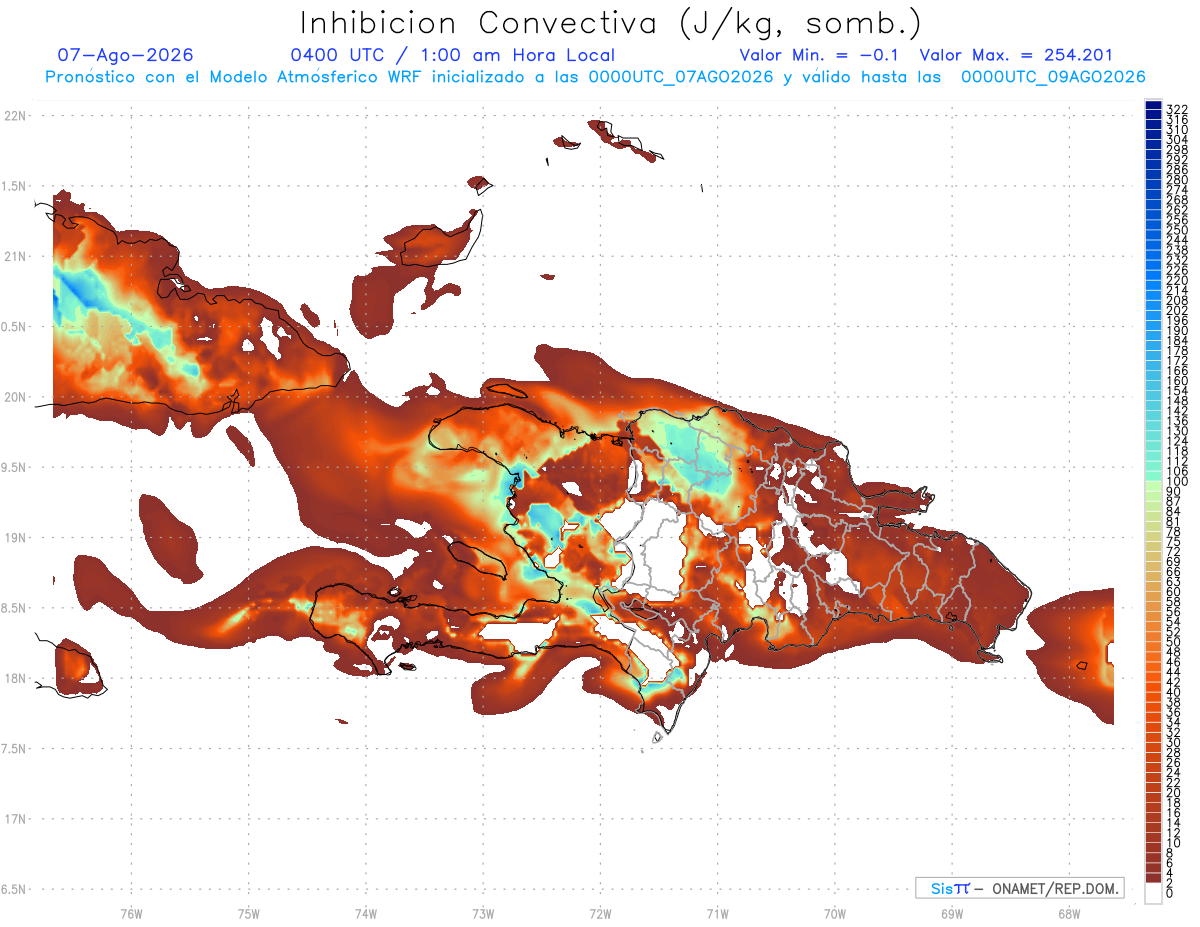This screenshot has width=1200, height=927.
Task: Click the "SisTT - ONAMET/REP.DOM." credit box
Action: (1019, 888)
